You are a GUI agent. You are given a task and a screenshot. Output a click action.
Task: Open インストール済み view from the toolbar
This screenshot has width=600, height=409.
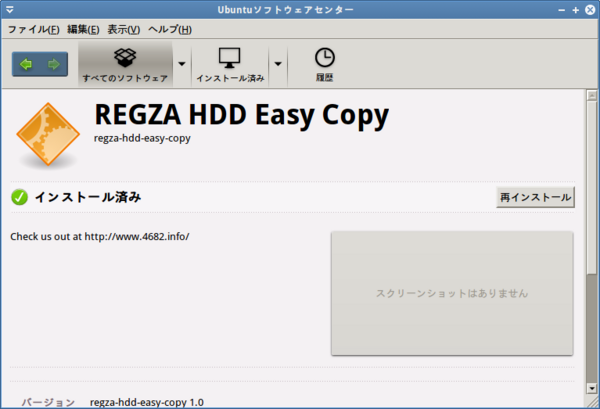point(229,64)
